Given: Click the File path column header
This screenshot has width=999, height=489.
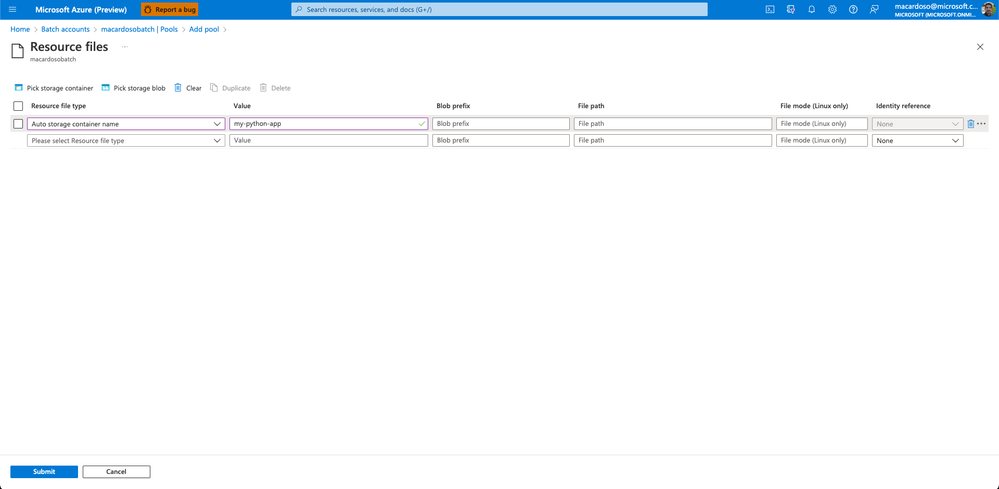Looking at the screenshot, I should (591, 106).
